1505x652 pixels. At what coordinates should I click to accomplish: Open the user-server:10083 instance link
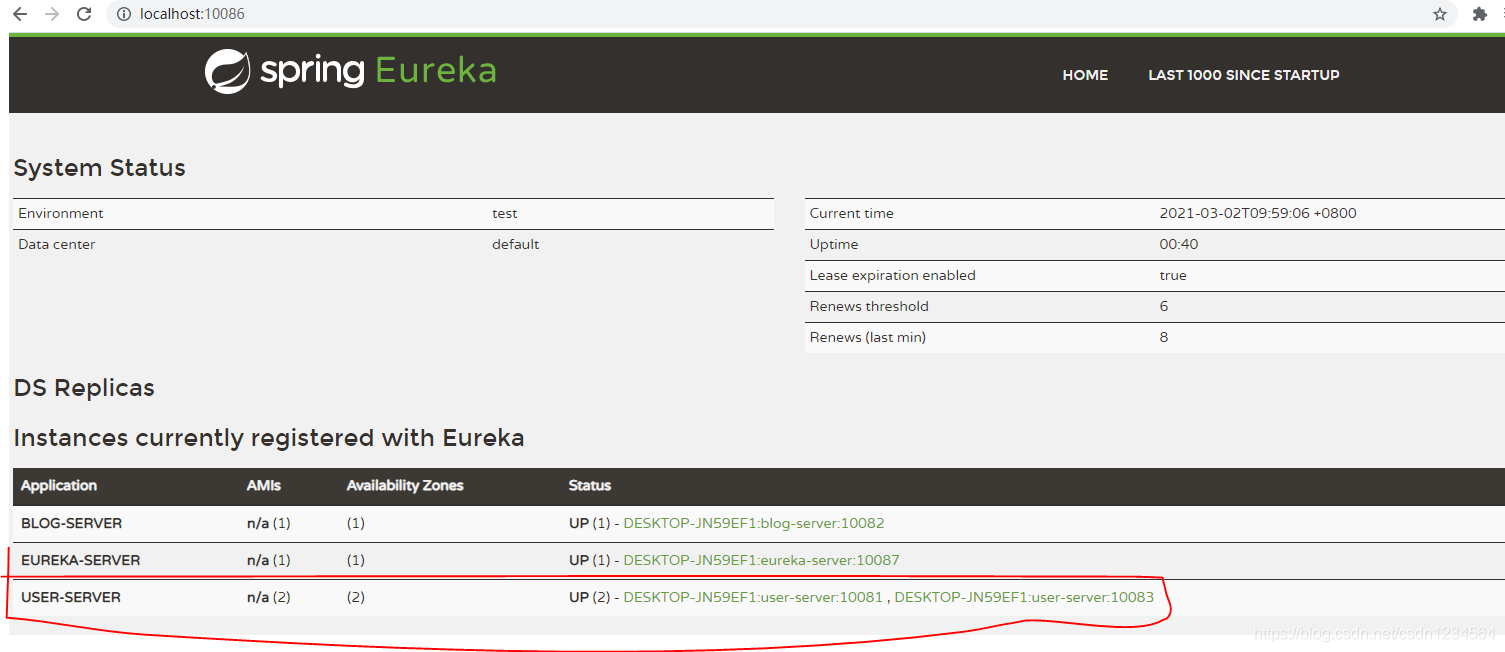click(x=1024, y=597)
